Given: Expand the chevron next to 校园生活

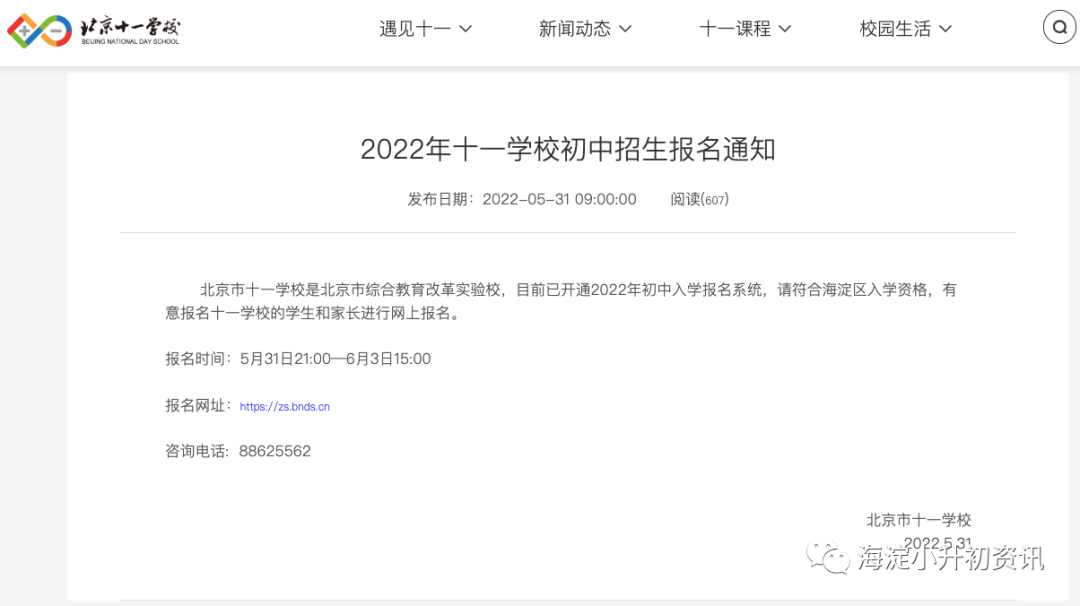Looking at the screenshot, I should pyautogui.click(x=946, y=29).
